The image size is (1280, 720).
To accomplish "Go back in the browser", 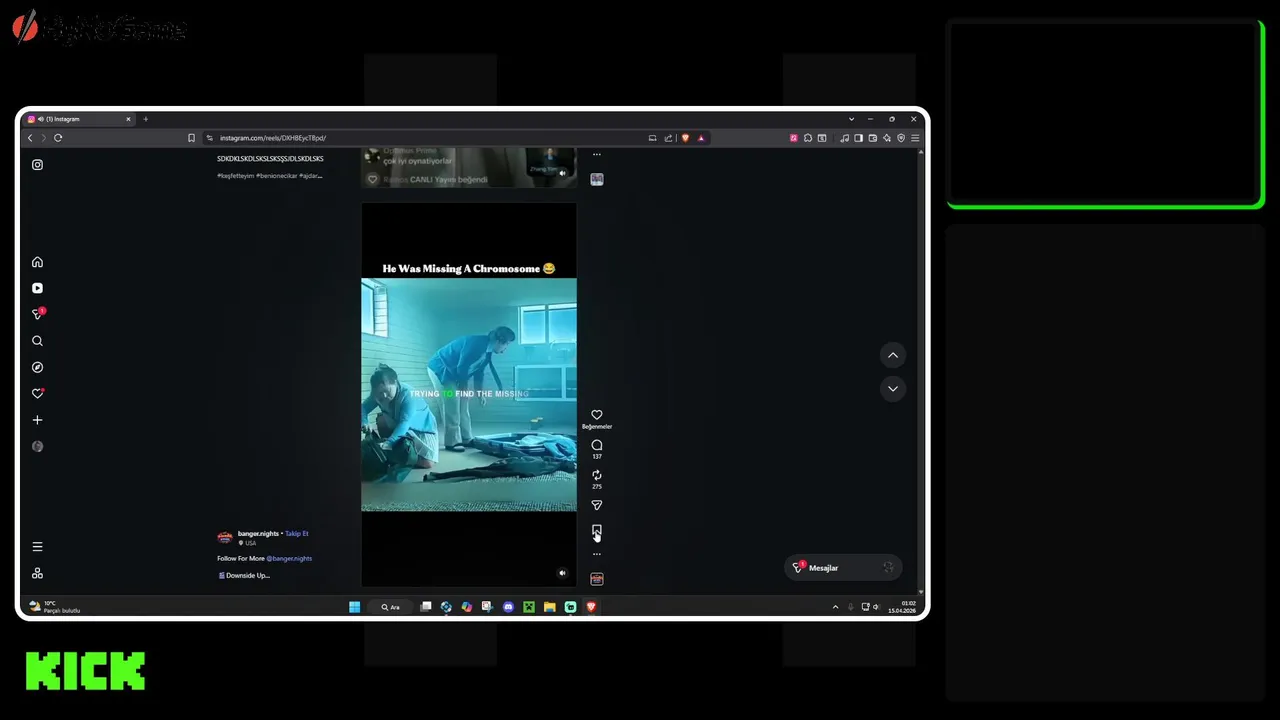I will (x=30, y=138).
